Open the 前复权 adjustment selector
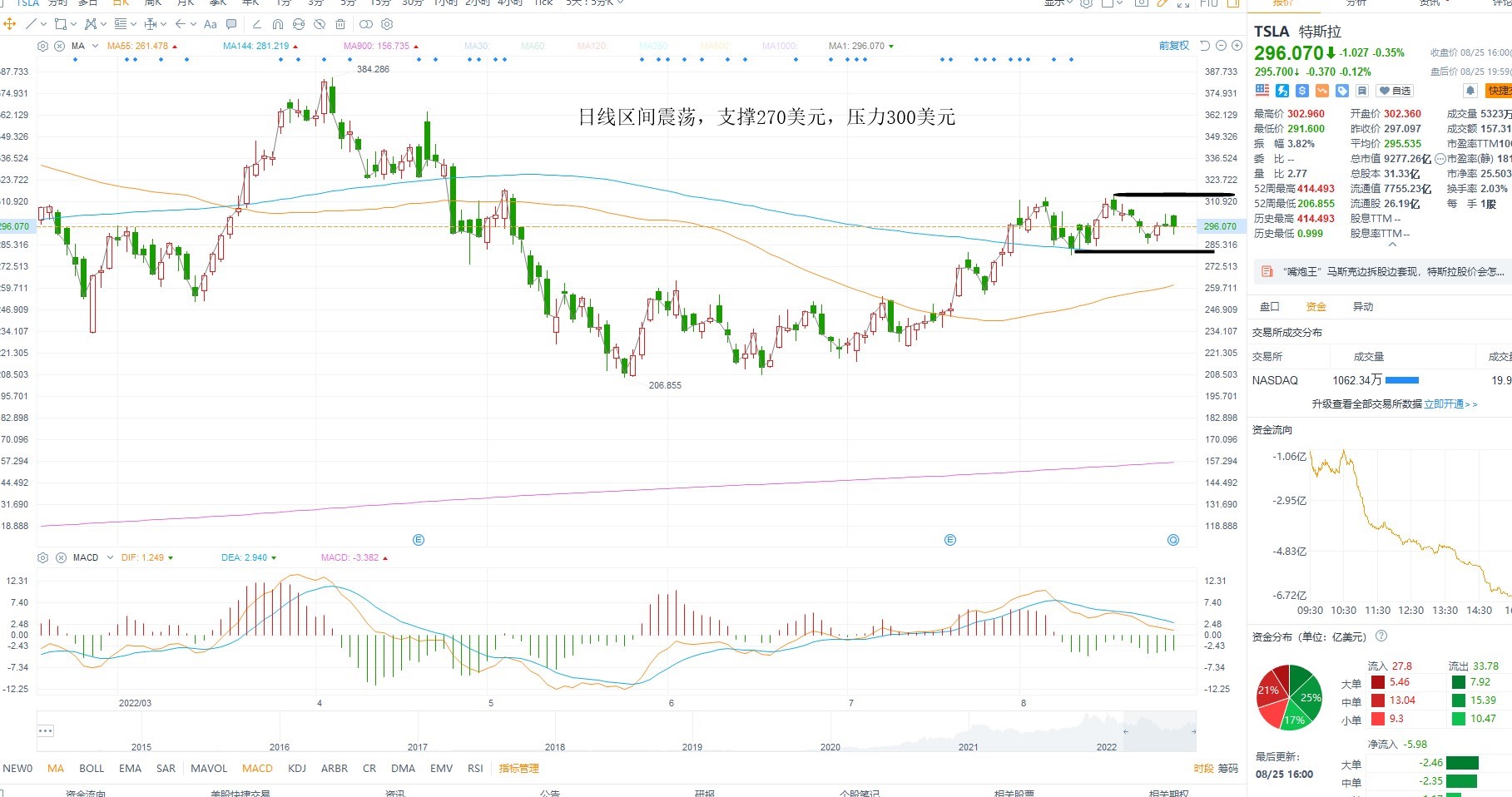The width and height of the screenshot is (1512, 797). tap(1173, 46)
